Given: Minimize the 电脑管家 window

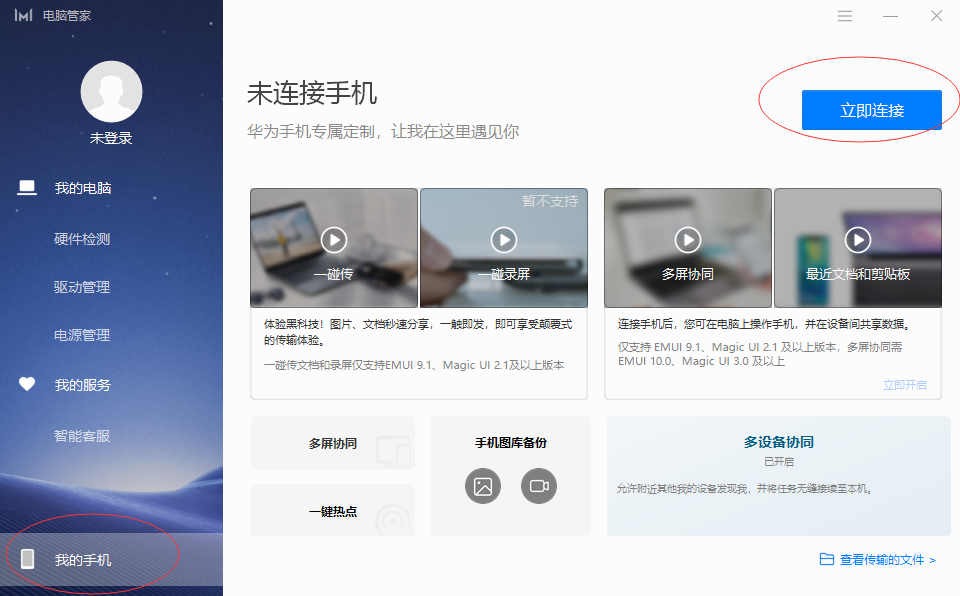Looking at the screenshot, I should coord(890,16).
